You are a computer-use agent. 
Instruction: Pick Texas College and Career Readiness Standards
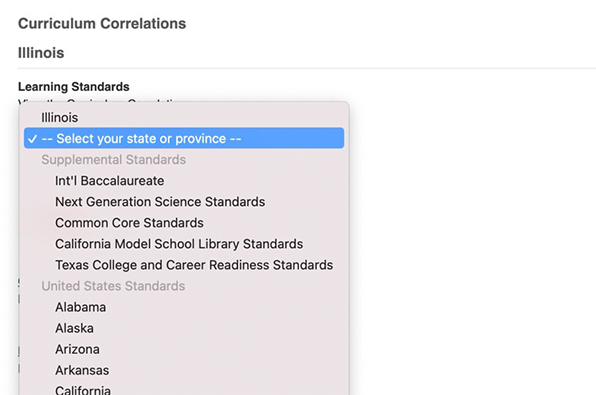(x=184, y=265)
